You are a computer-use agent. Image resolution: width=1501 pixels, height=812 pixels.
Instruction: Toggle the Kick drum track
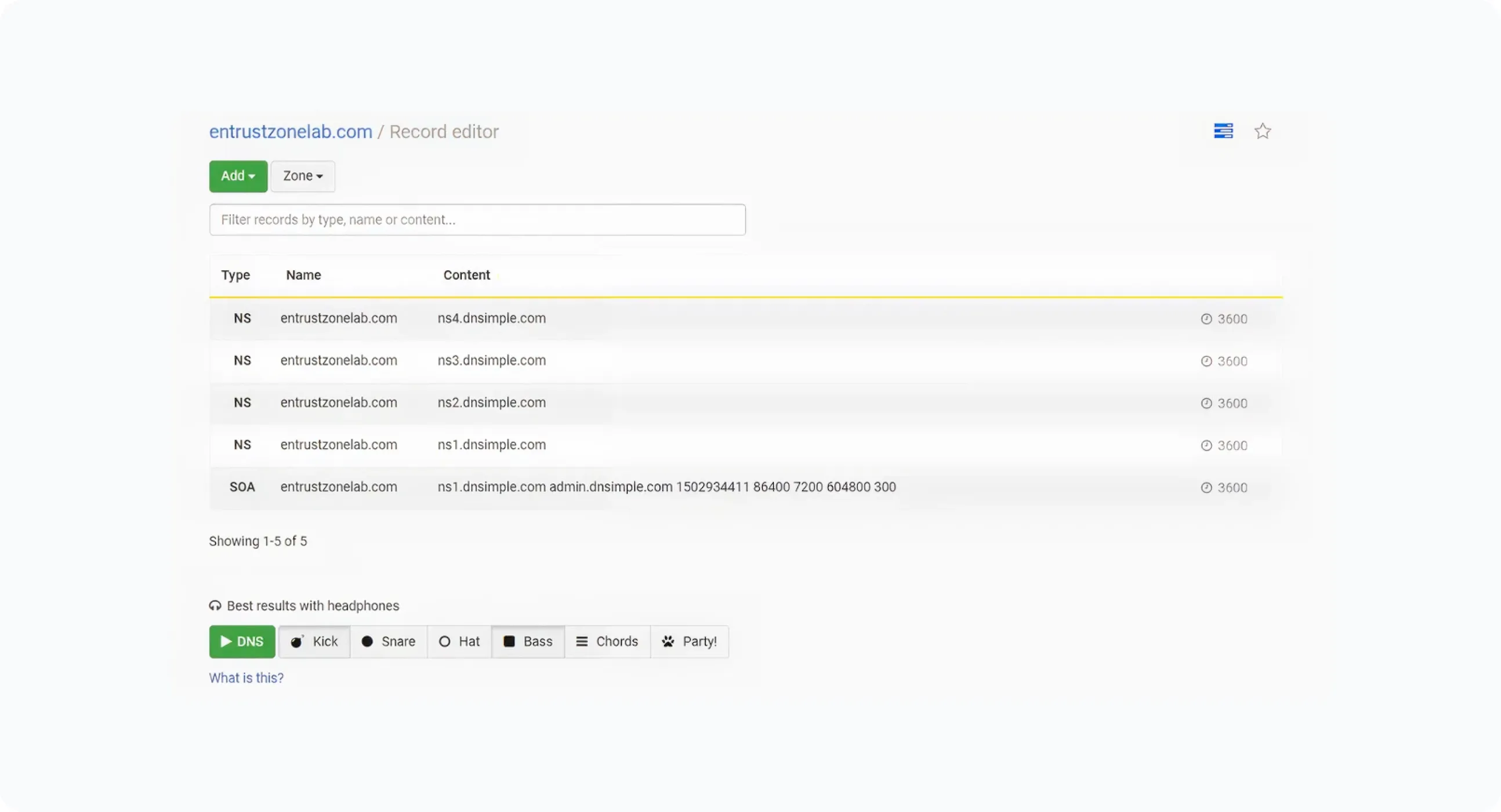pyautogui.click(x=314, y=641)
